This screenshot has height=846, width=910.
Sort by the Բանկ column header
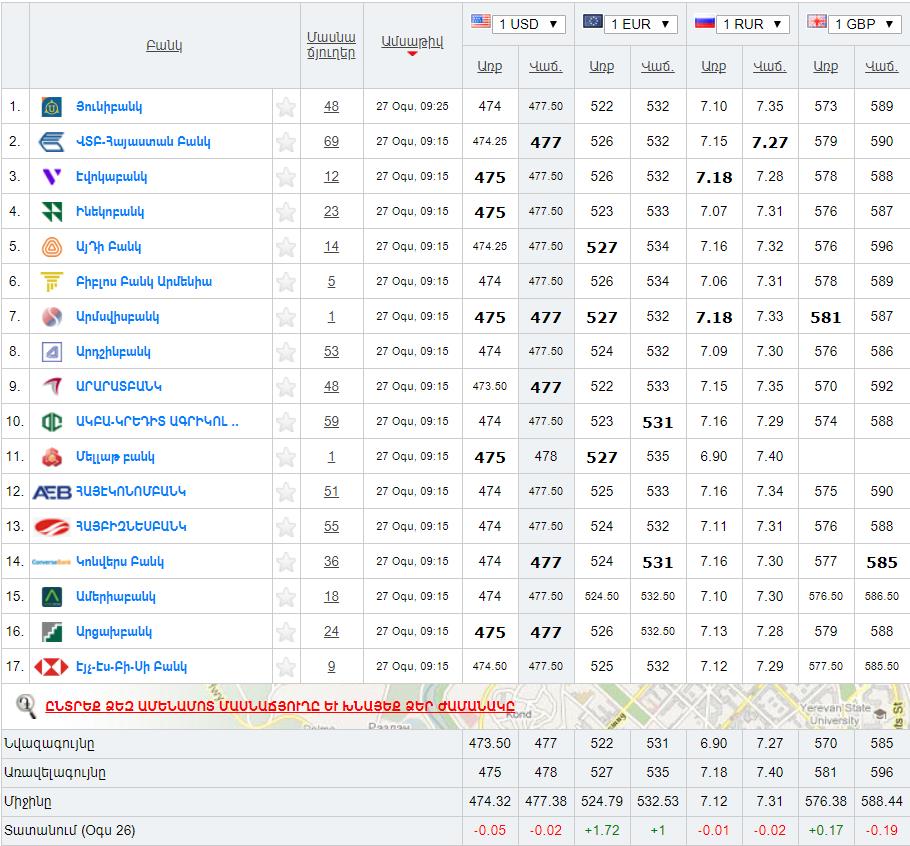[164, 46]
